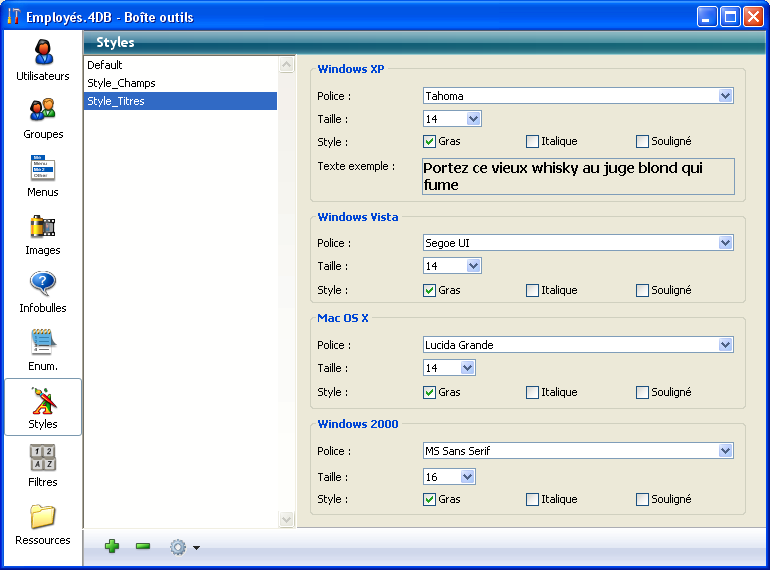
Task: Open the Windows 2000 Taille dropdown
Action: [x=468, y=477]
